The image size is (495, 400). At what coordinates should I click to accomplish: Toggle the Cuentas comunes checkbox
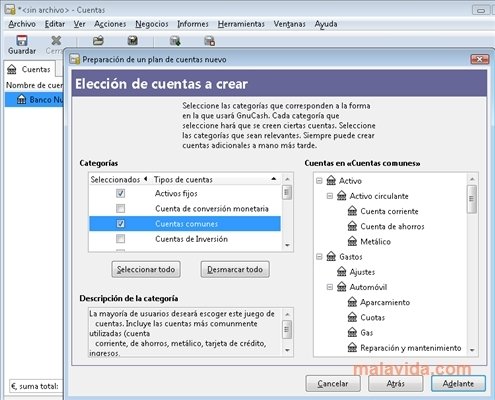pyautogui.click(x=120, y=224)
